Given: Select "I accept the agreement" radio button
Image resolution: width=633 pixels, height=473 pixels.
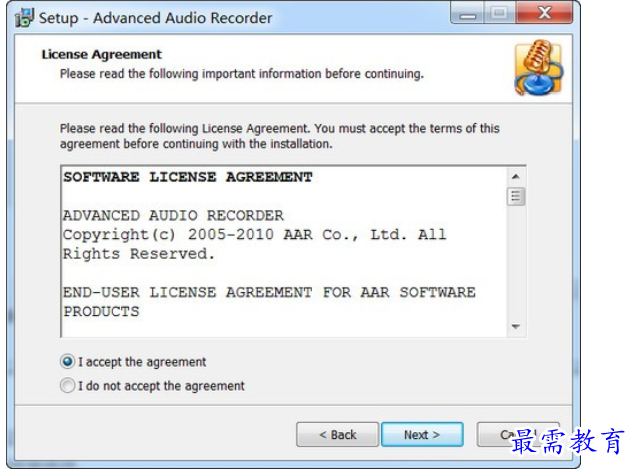Looking at the screenshot, I should pyautogui.click(x=67, y=362).
